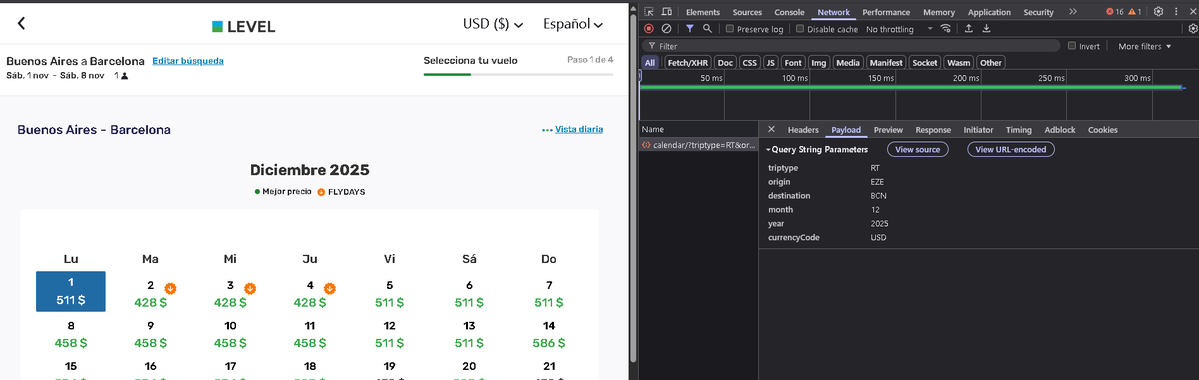The height and width of the screenshot is (380, 1199).
Task: Filter requests by Manifest type
Action: point(886,63)
